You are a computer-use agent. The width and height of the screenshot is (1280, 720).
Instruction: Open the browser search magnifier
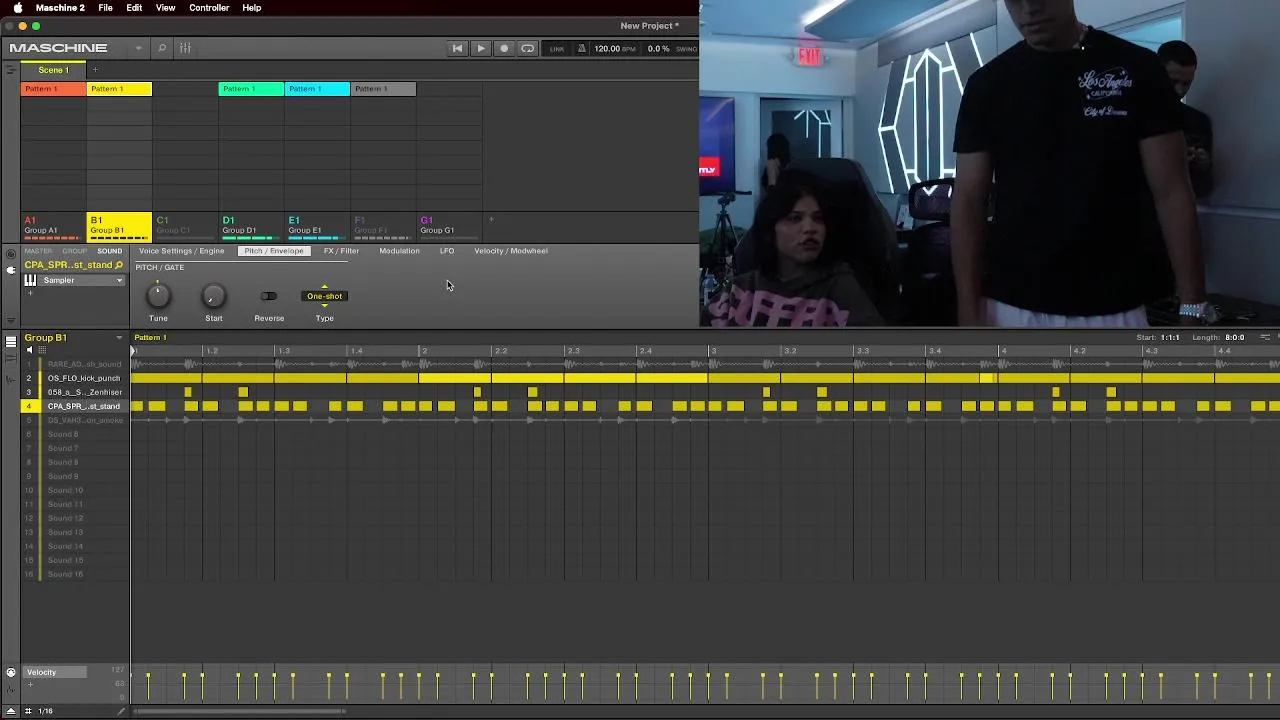161,48
